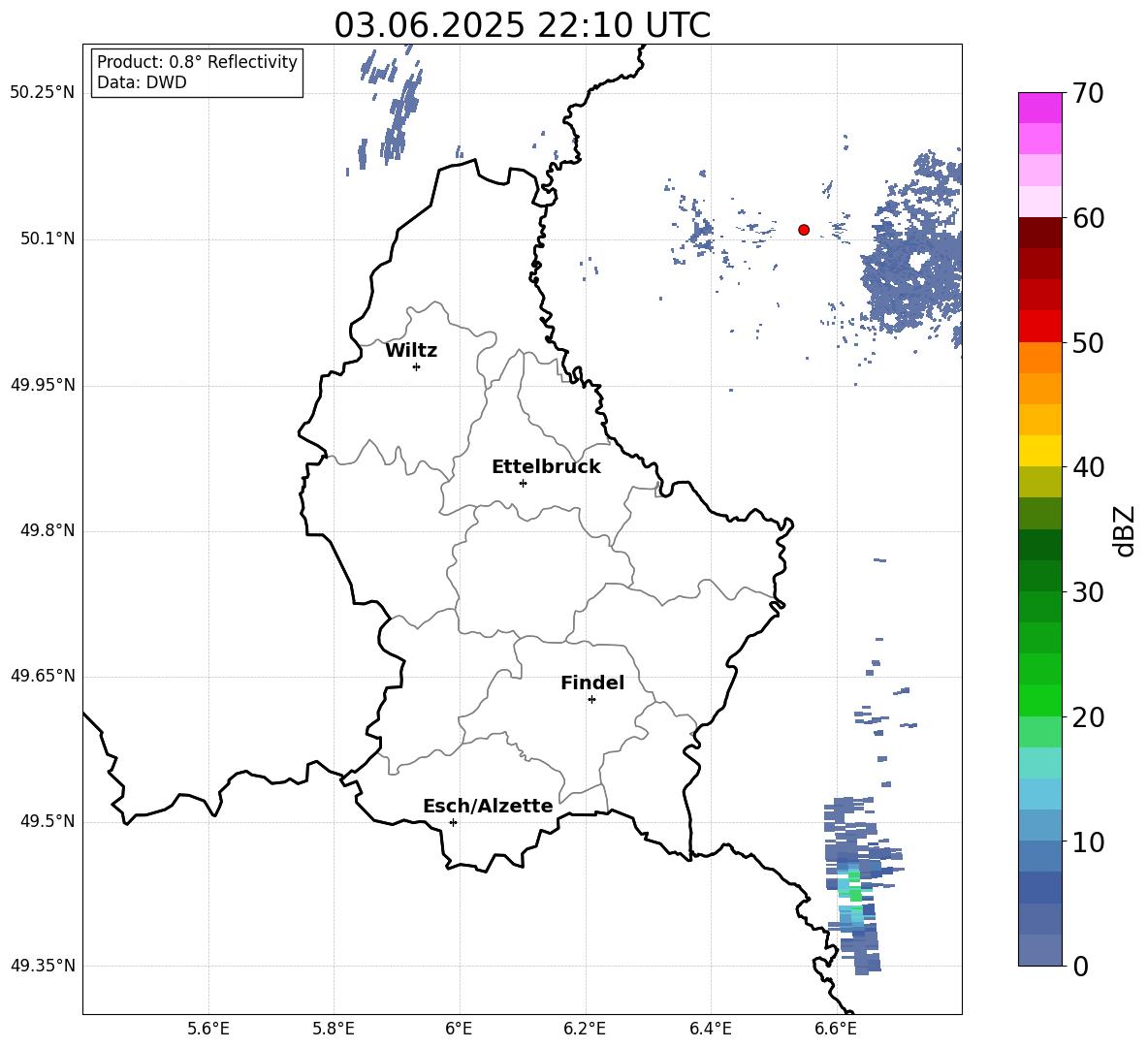
Task: Pick the magenta top colorbar swatch
Action: tap(1039, 108)
